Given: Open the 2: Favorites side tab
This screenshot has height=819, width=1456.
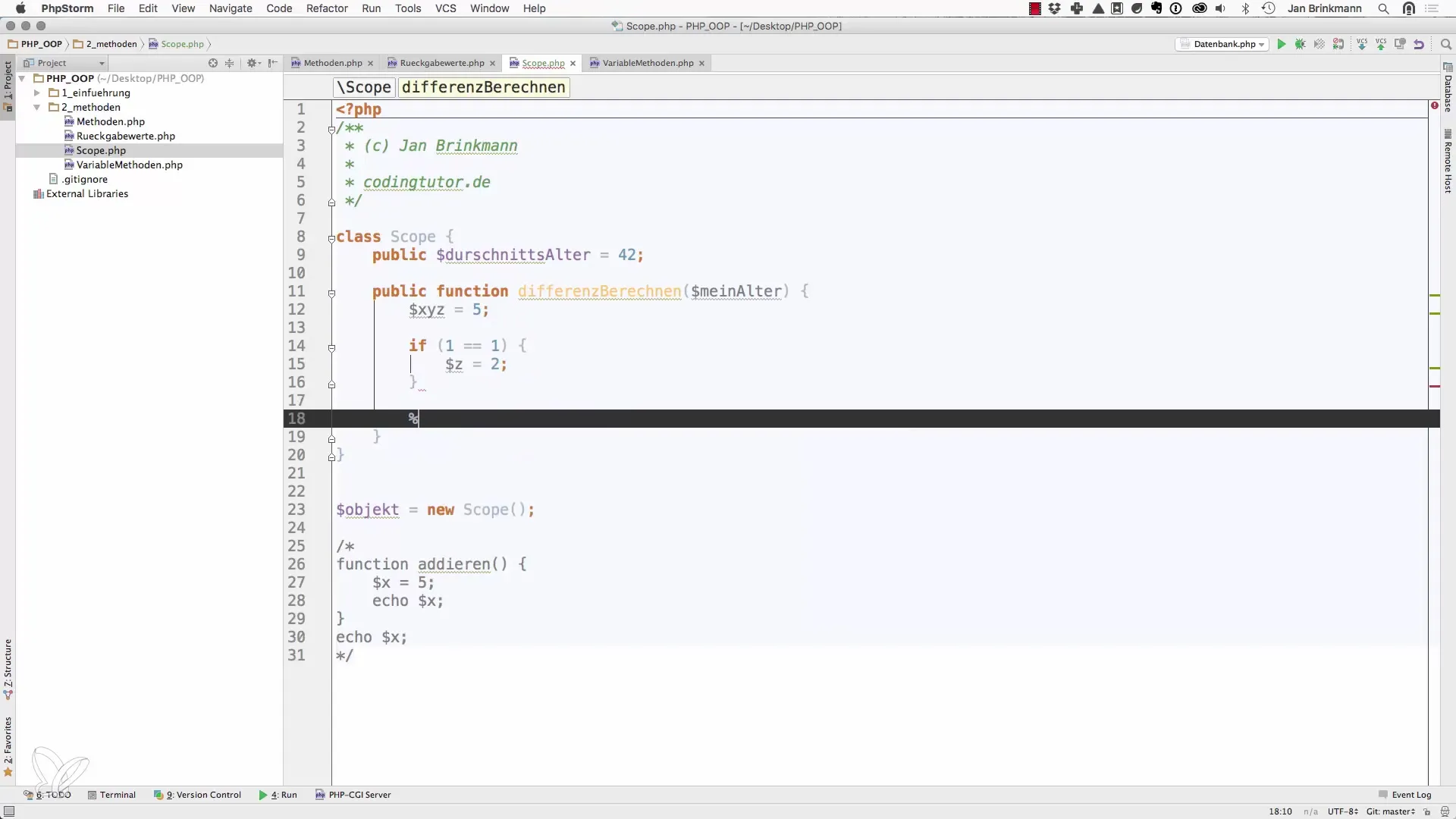Looking at the screenshot, I should 8,747.
